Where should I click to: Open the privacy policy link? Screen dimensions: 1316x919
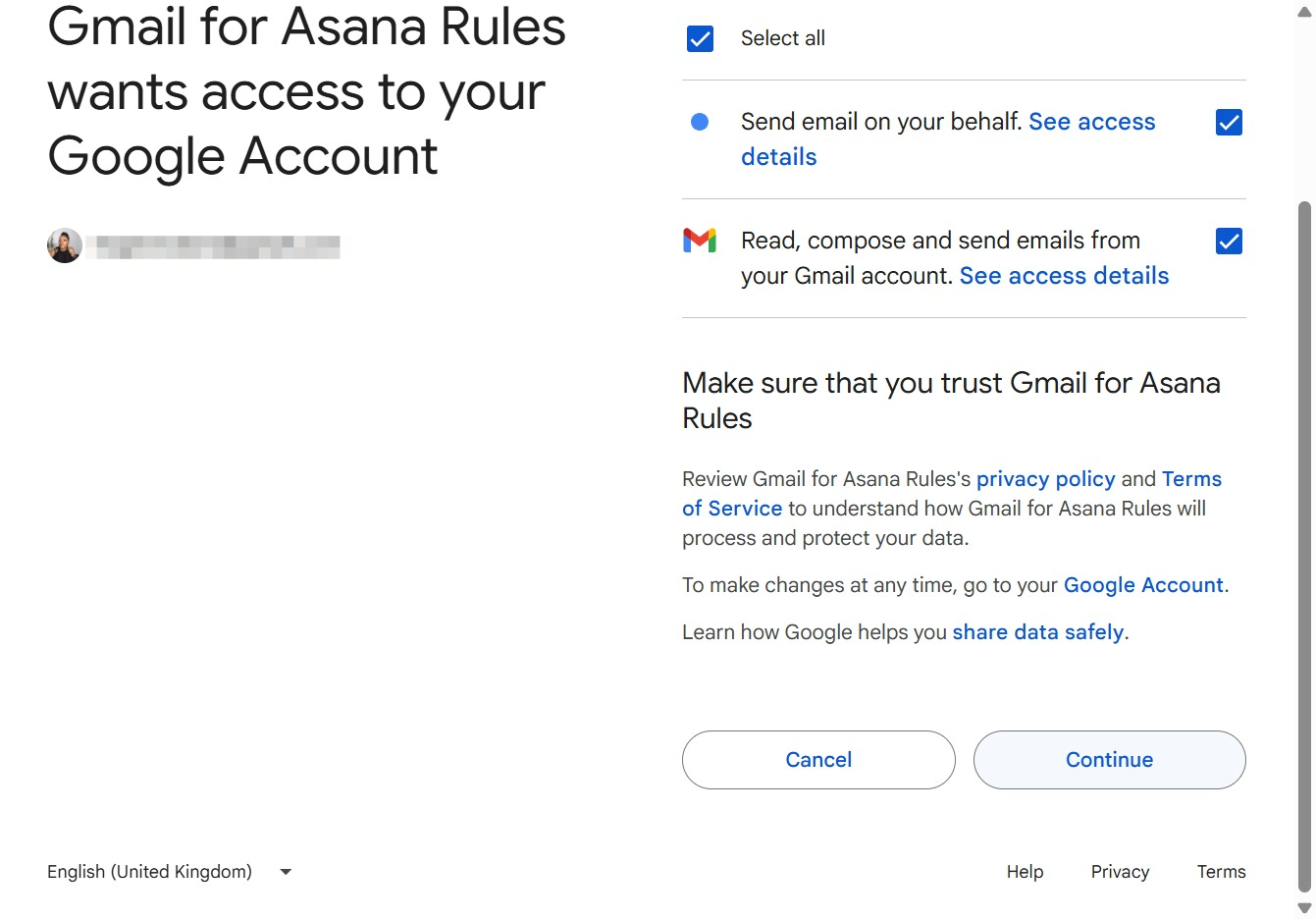(1045, 479)
